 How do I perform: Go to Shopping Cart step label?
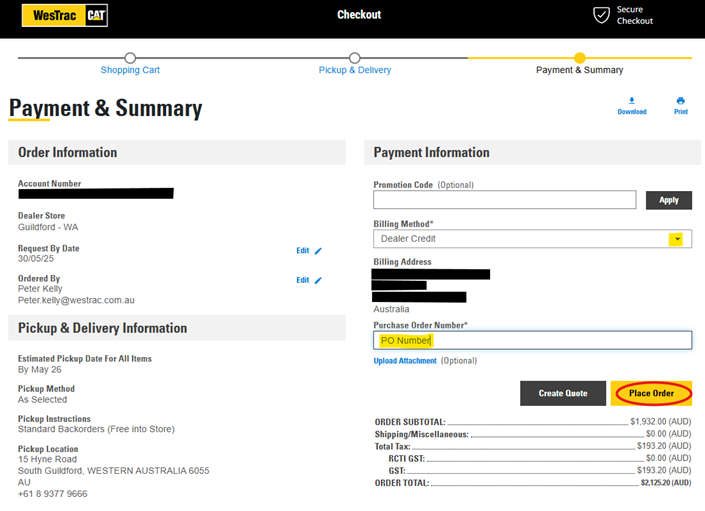pyautogui.click(x=130, y=70)
